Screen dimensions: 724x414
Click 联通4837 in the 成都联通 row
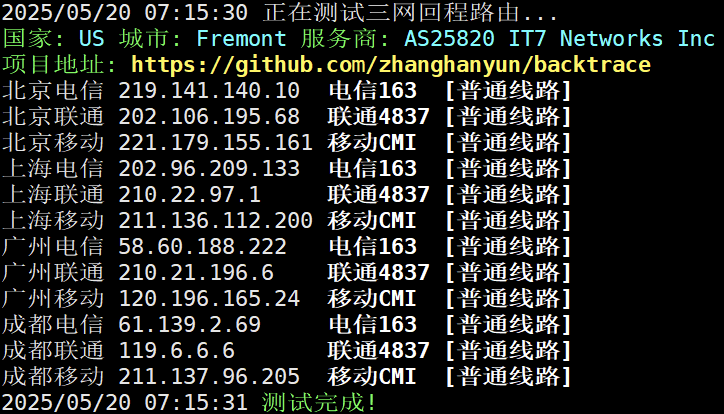(x=379, y=351)
